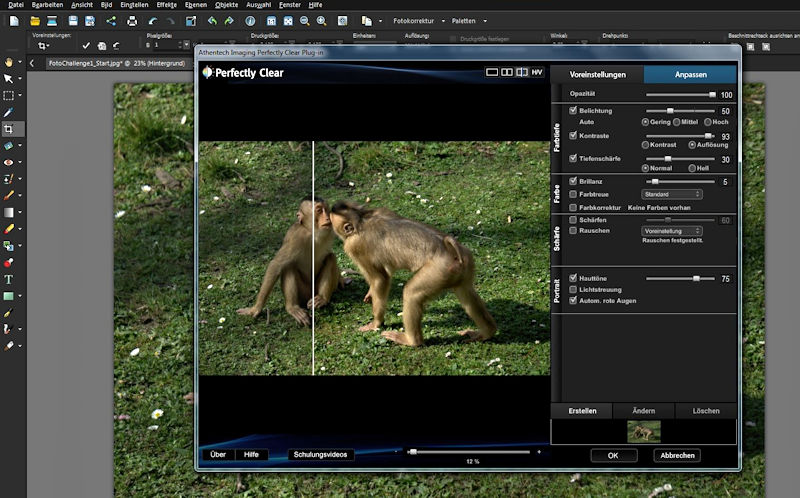Pick the Text tool
The width and height of the screenshot is (800, 498).
[x=8, y=280]
